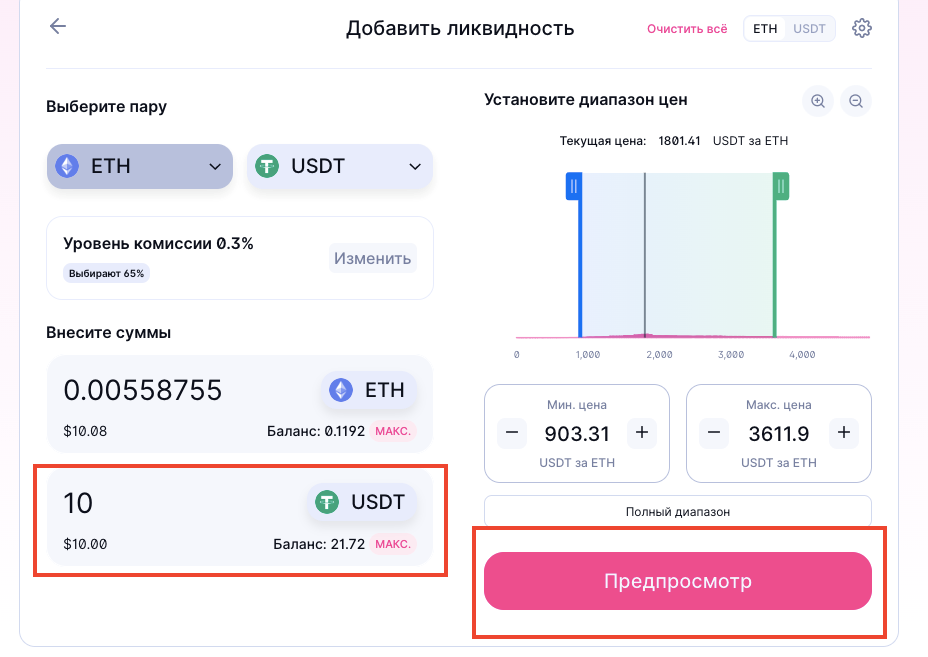
Task: Zoom in on the price chart
Action: [818, 101]
